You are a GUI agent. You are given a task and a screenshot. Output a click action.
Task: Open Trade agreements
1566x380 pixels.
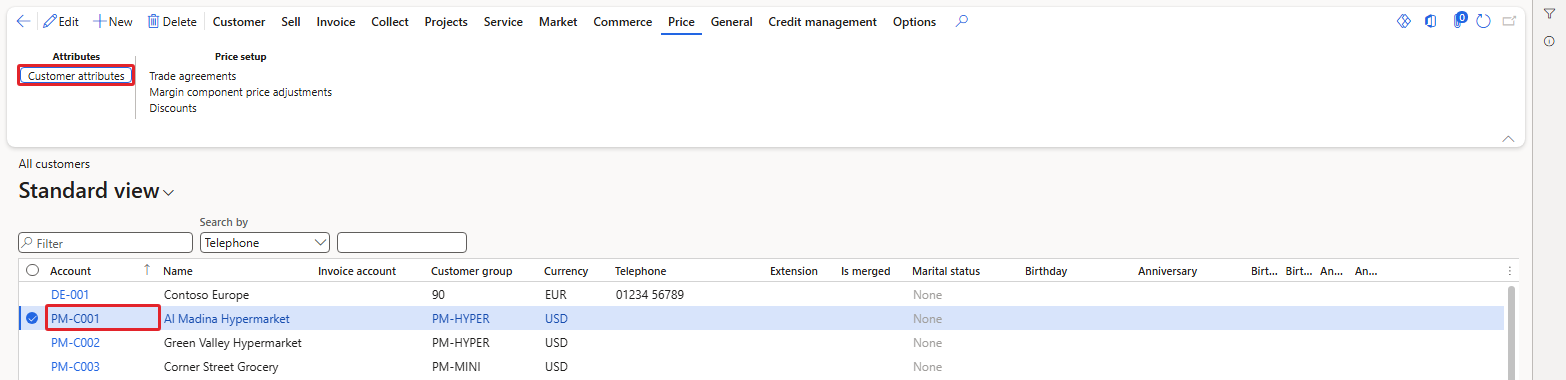coord(193,76)
